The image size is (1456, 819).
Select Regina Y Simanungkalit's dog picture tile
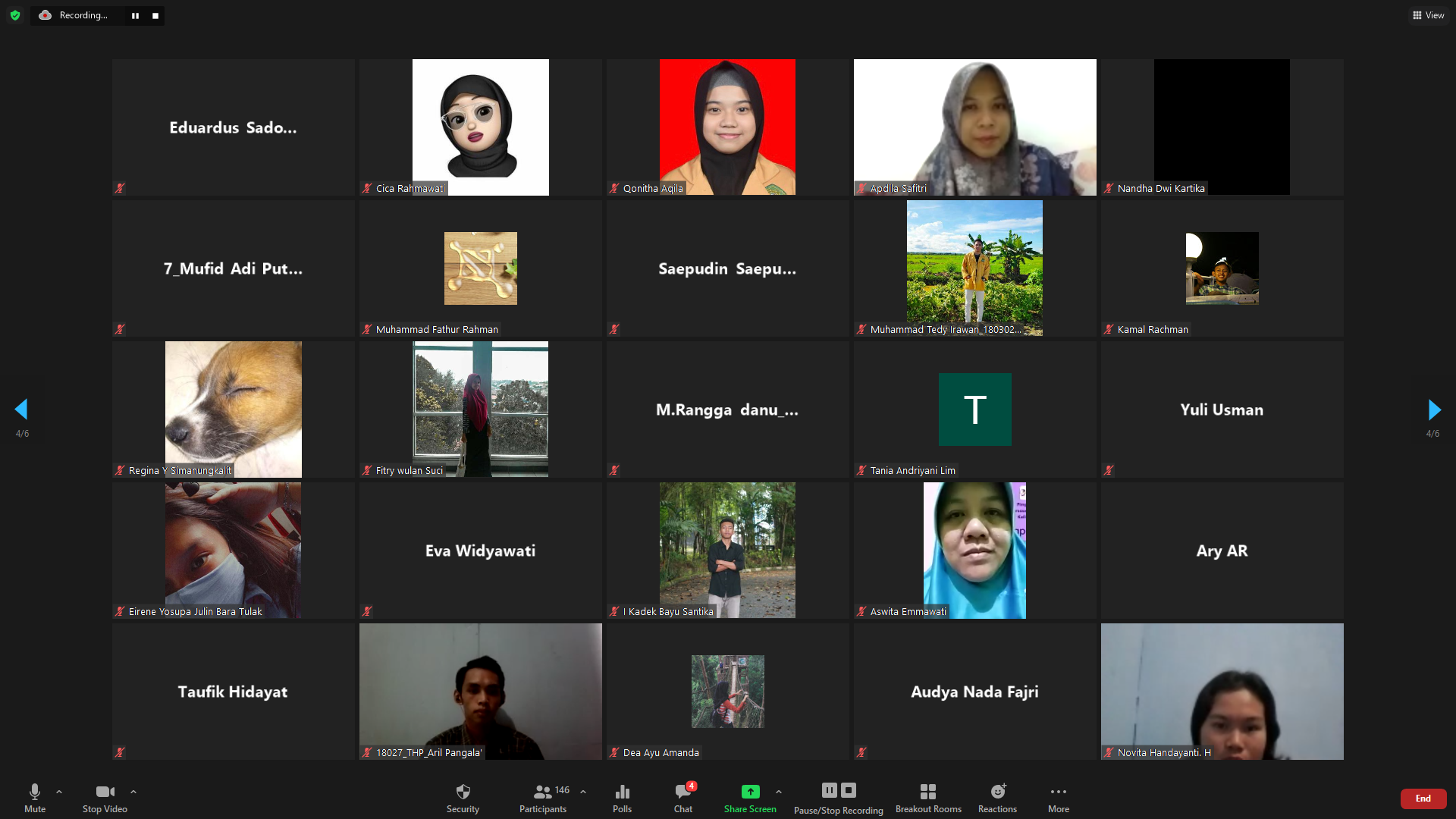234,409
